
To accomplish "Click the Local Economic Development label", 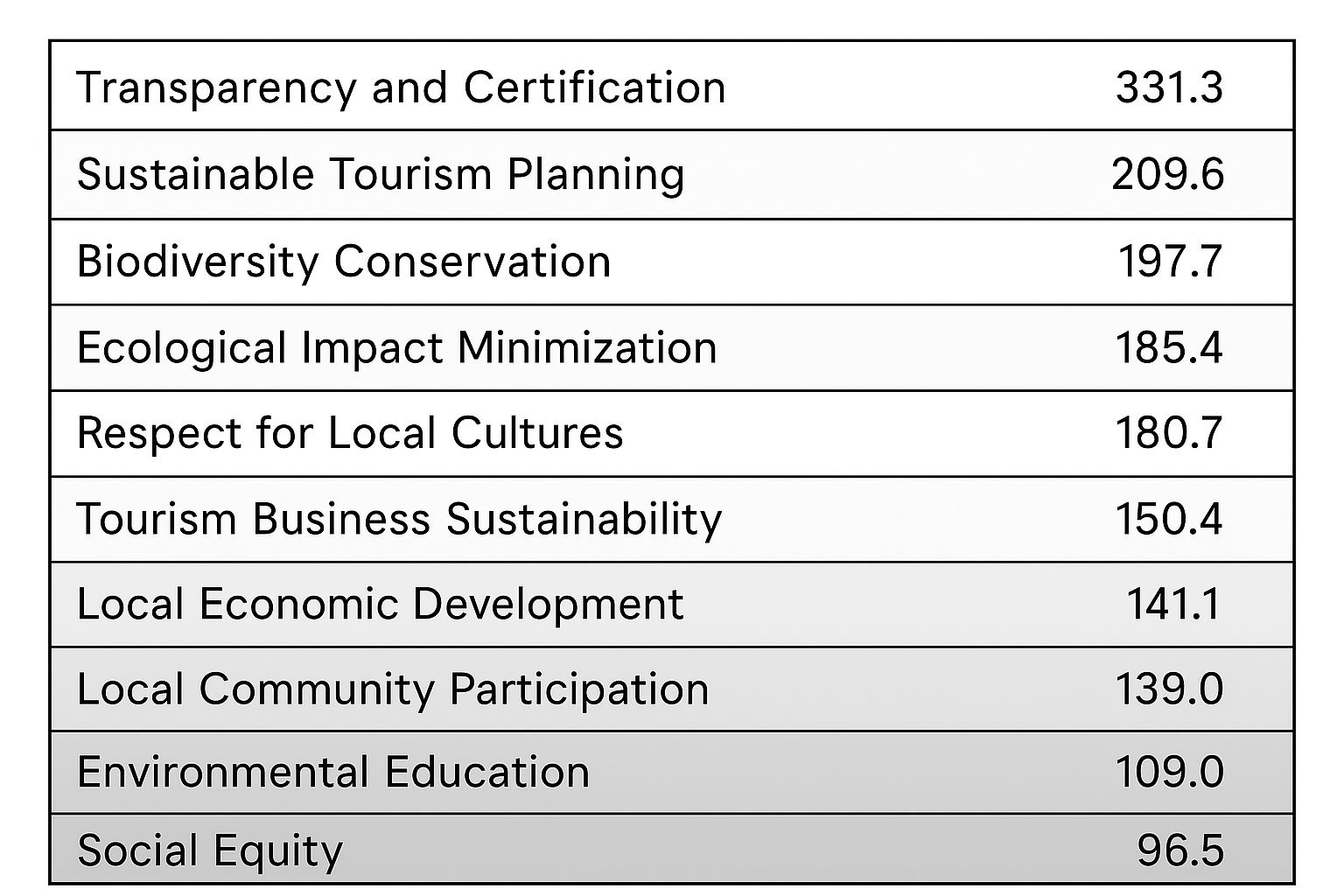I will point(380,605).
